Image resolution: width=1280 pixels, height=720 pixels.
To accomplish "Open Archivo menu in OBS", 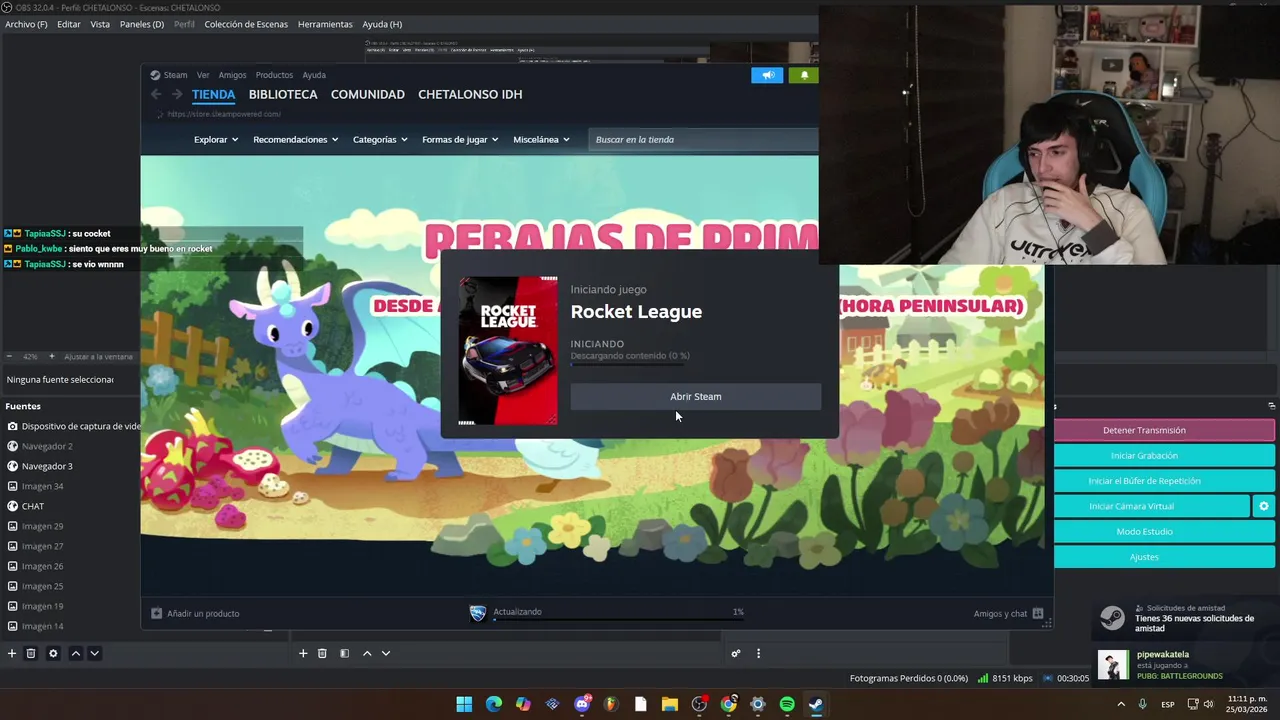I will tap(26, 24).
